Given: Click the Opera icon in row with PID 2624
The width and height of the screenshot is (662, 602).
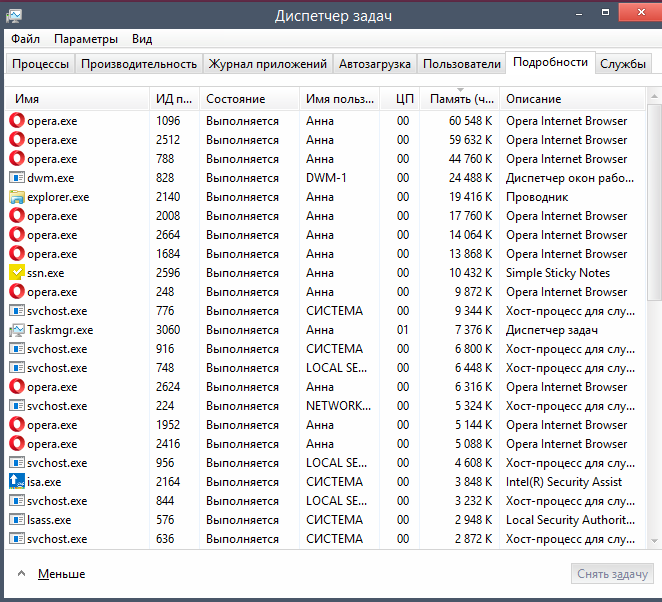Looking at the screenshot, I should (17, 386).
